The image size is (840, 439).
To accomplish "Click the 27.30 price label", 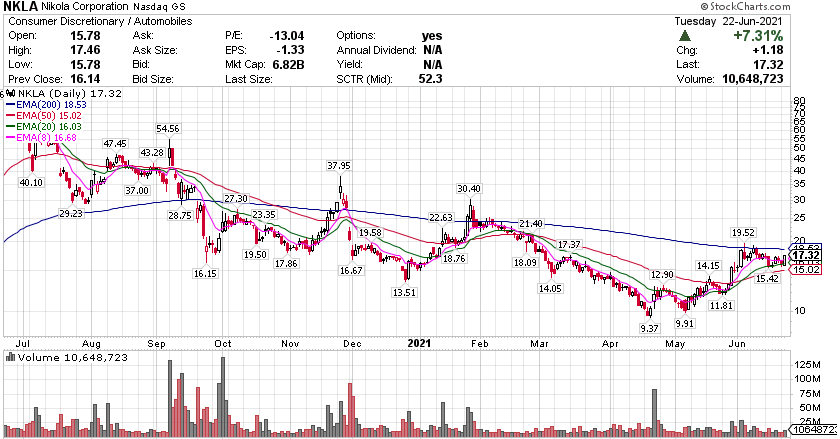I will pos(236,198).
